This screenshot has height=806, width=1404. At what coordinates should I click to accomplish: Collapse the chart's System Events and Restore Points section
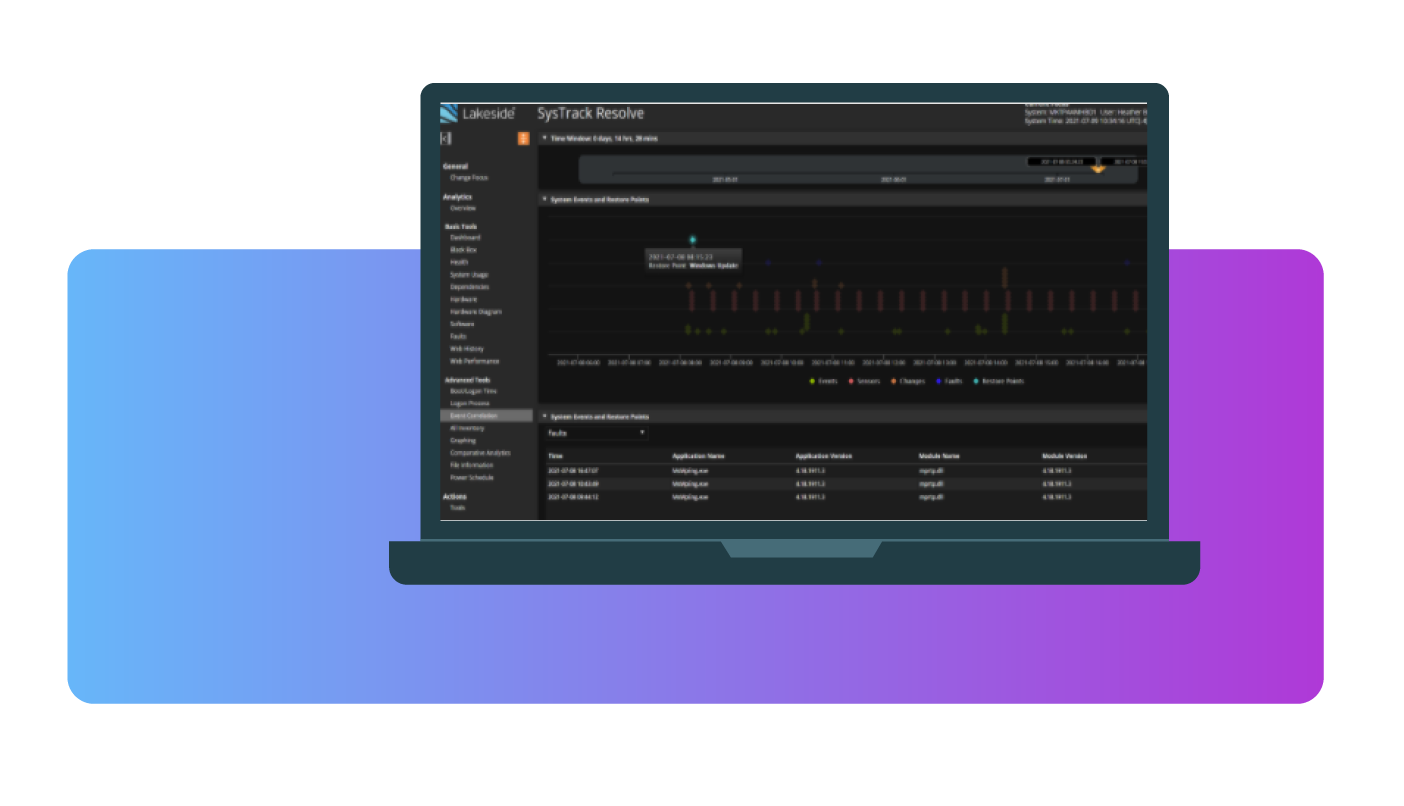tap(544, 200)
